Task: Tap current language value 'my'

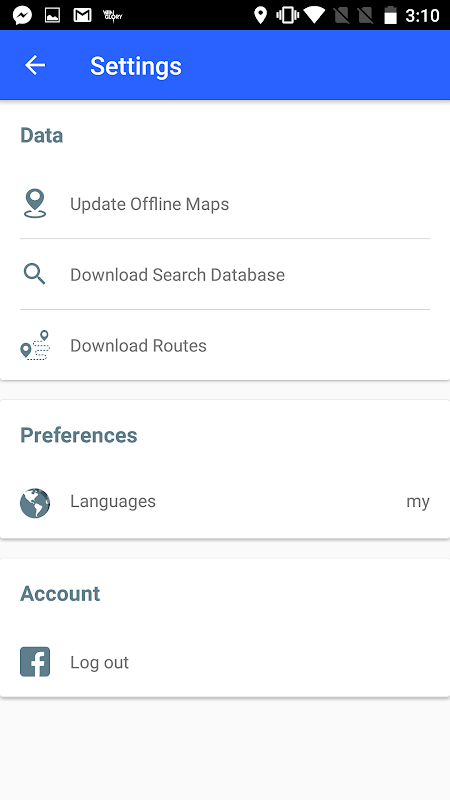Action: click(418, 502)
